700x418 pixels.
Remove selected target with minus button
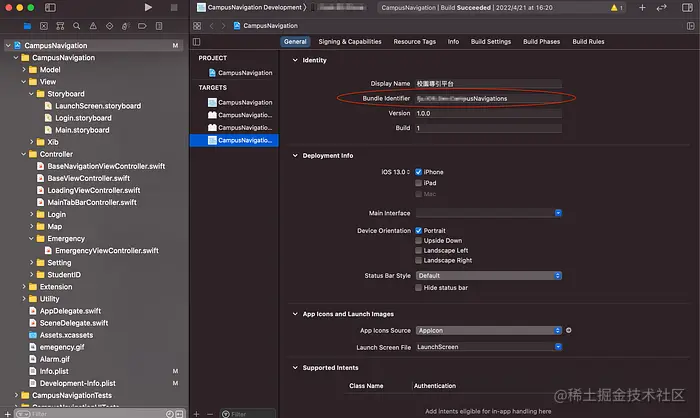[x=210, y=414]
